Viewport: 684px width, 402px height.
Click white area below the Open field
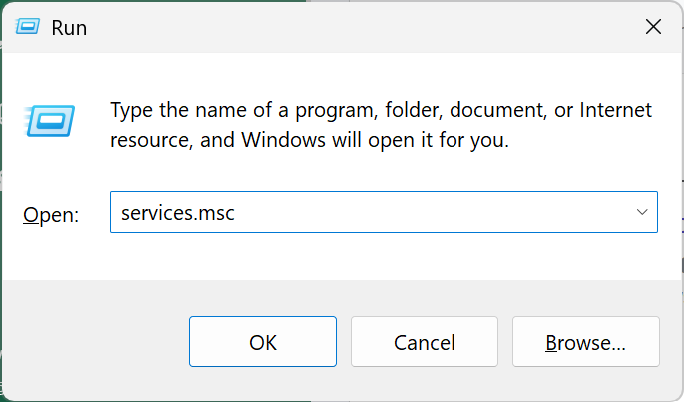tap(380, 258)
